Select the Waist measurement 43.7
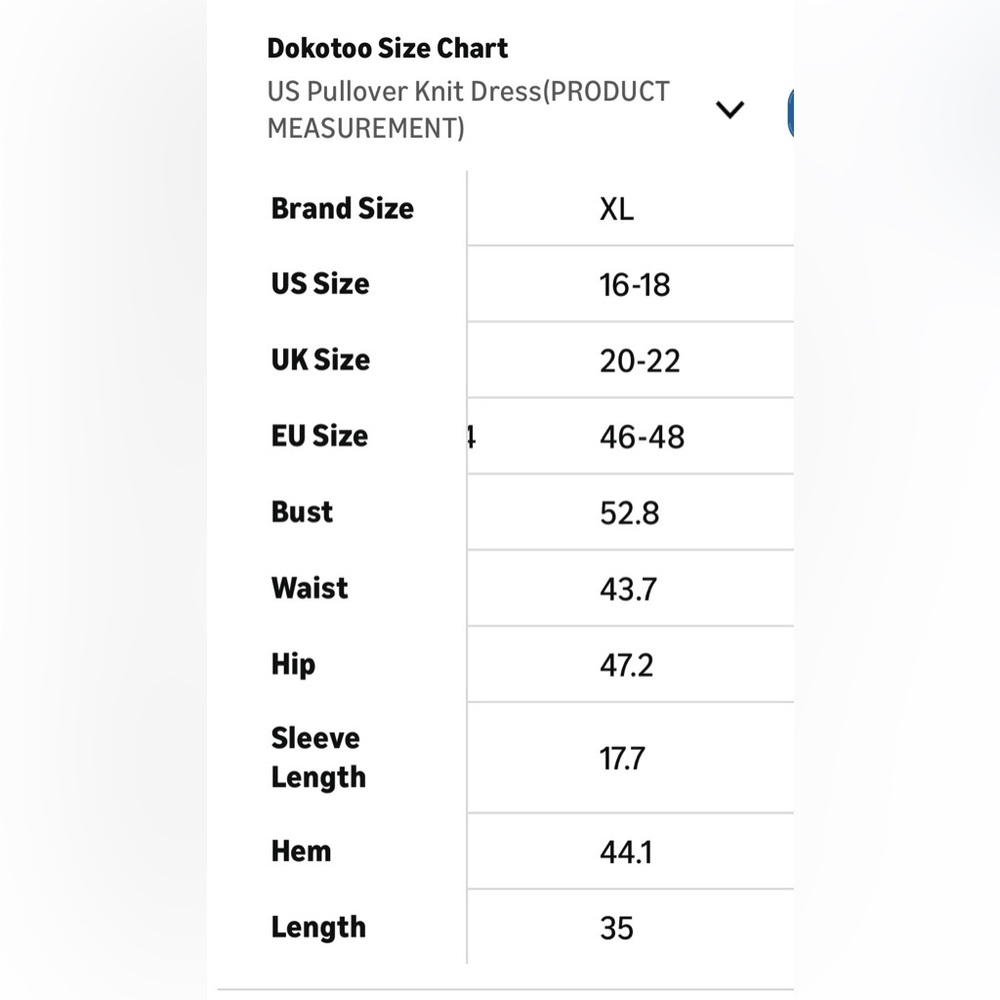This screenshot has height=1000, width=1000. (628, 589)
